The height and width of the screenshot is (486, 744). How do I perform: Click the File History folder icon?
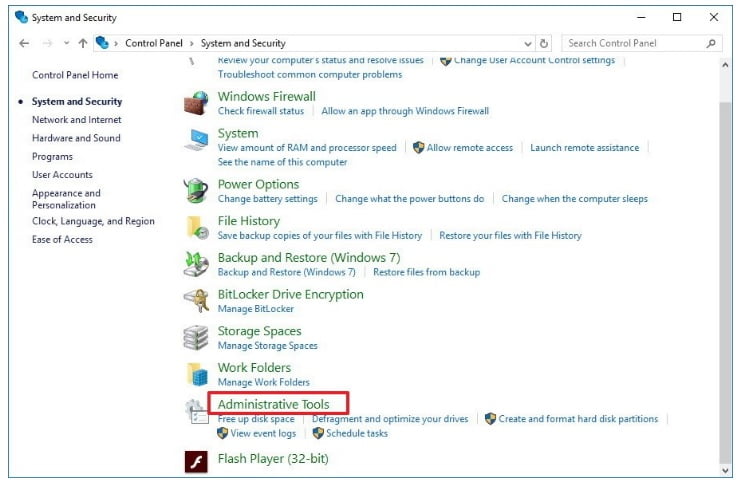tap(196, 227)
